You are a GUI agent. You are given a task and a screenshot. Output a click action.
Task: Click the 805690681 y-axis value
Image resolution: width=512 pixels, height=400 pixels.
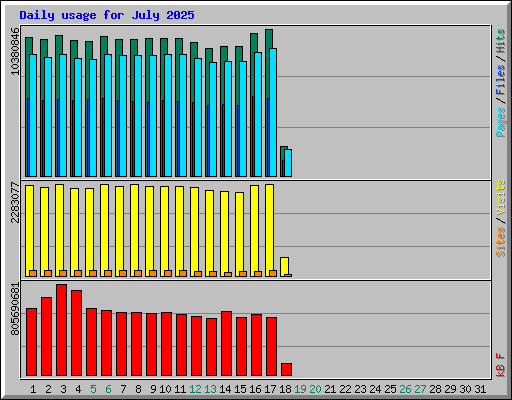[15, 309]
